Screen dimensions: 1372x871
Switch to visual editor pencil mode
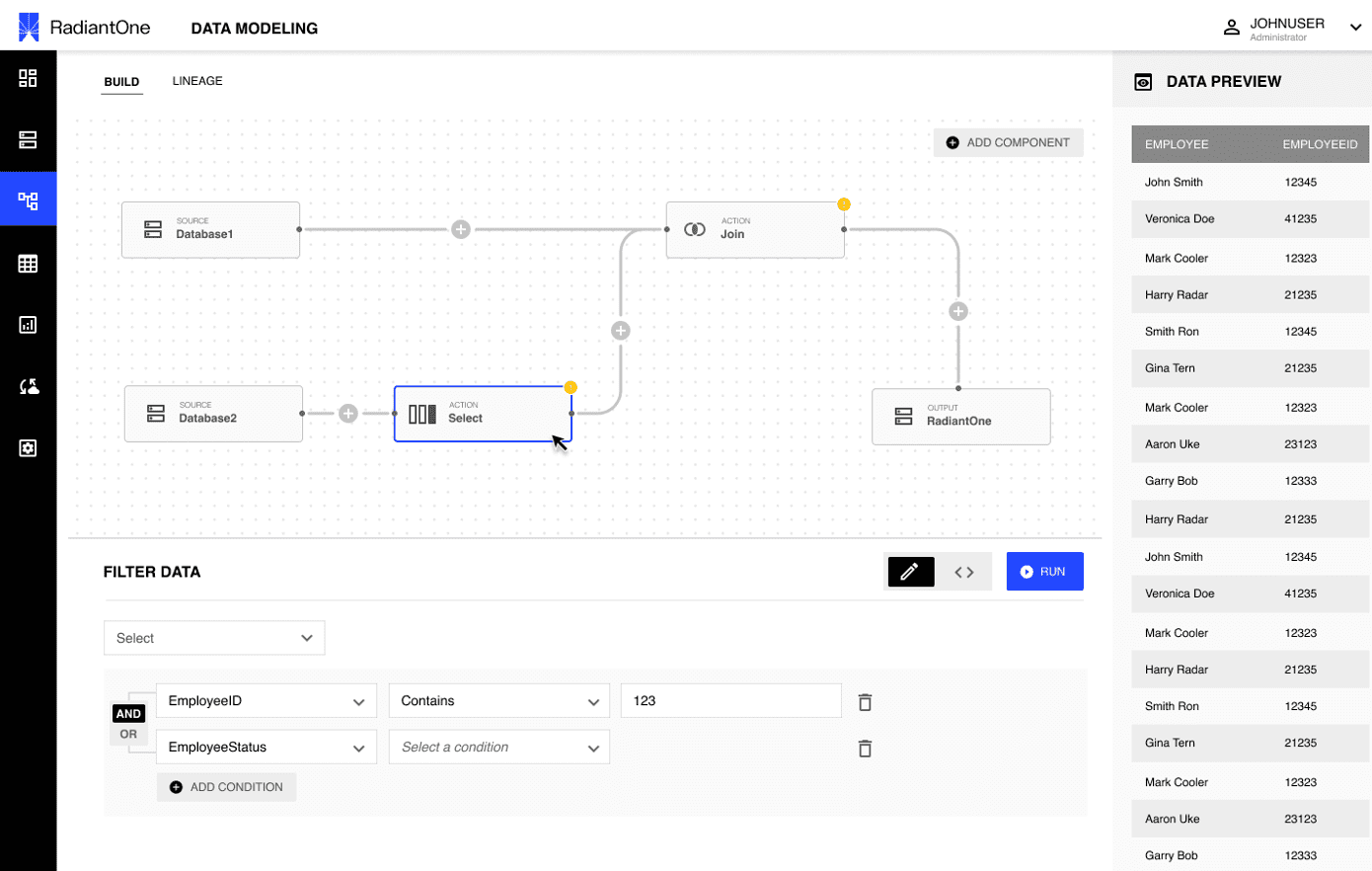click(x=910, y=571)
